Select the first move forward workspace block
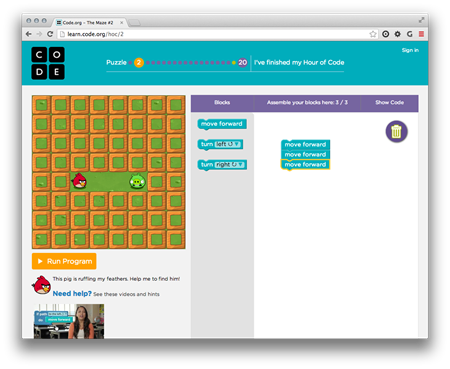The width and height of the screenshot is (450, 369). click(x=305, y=144)
